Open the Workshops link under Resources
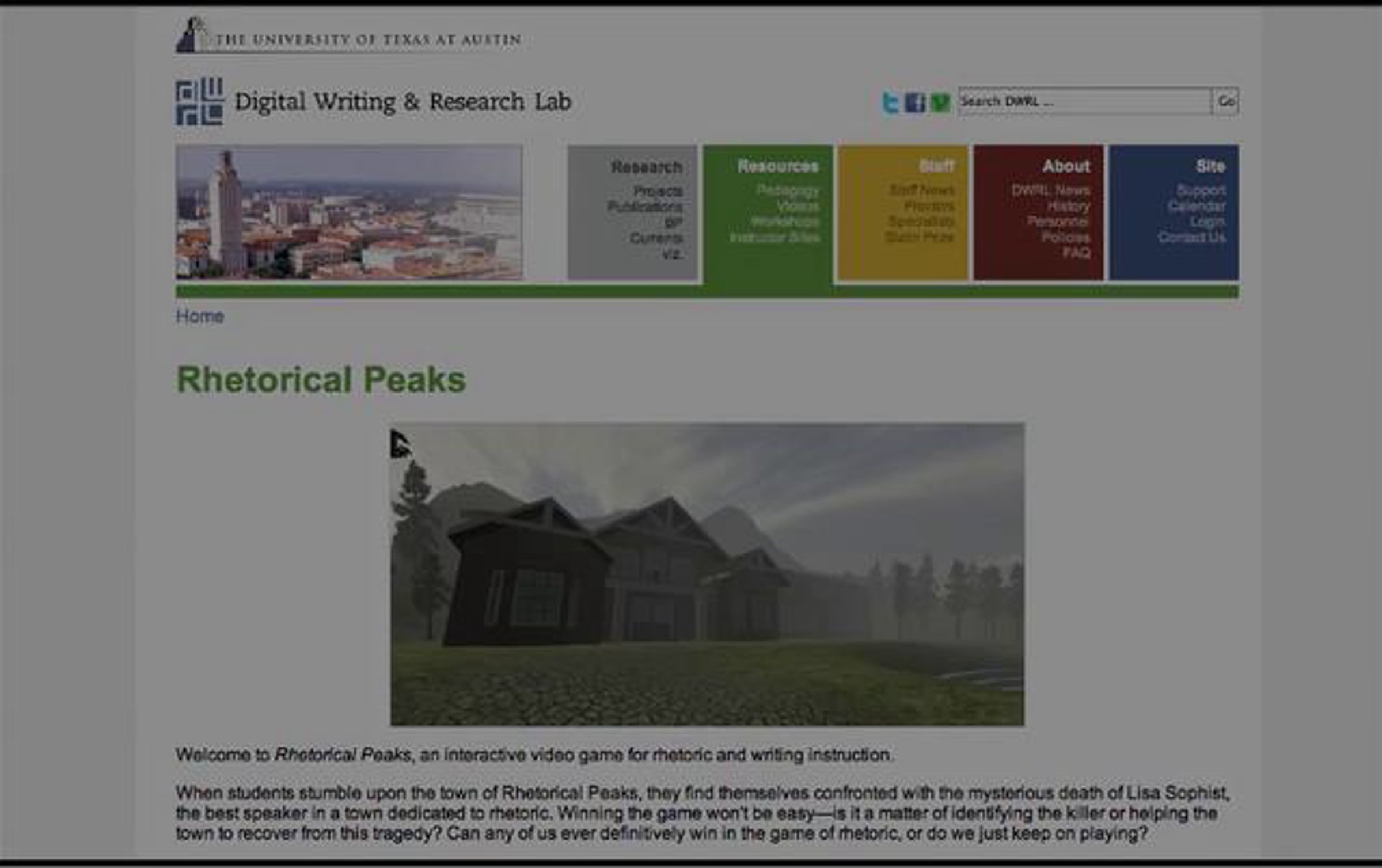1382x868 pixels. tap(784, 222)
